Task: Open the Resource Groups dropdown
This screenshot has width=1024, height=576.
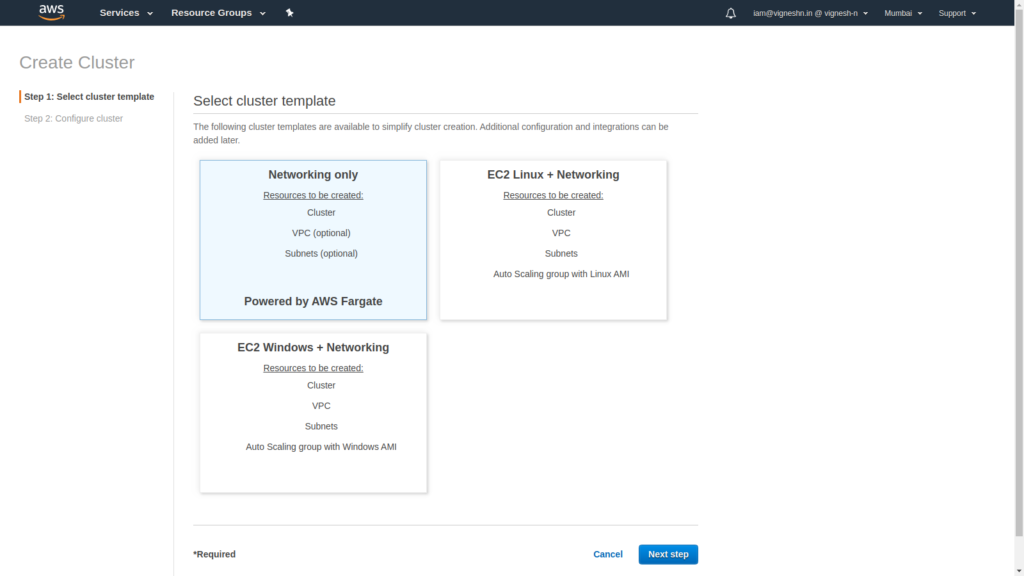Action: 218,12
